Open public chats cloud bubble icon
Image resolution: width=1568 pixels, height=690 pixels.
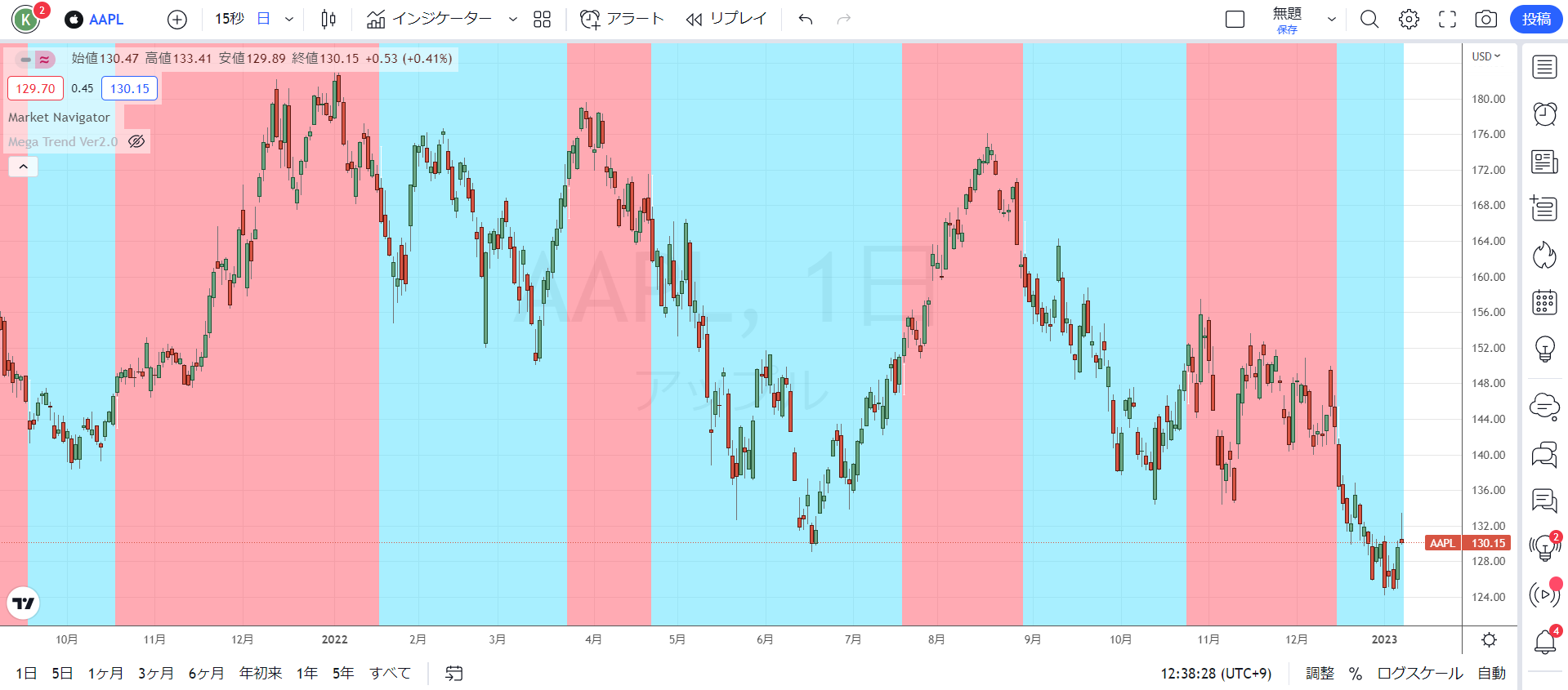click(1544, 406)
